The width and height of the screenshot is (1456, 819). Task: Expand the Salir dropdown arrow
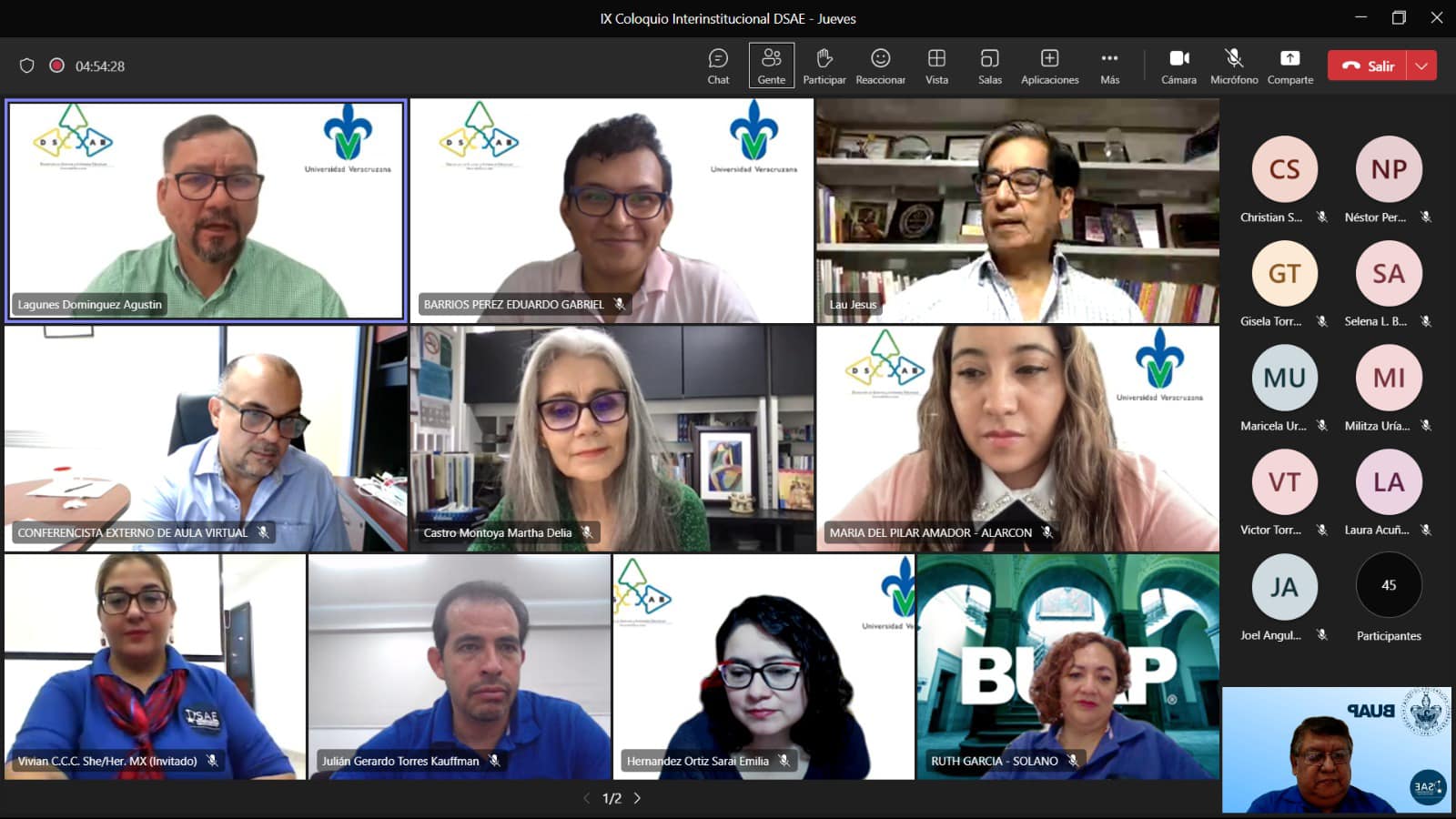pyautogui.click(x=1421, y=66)
